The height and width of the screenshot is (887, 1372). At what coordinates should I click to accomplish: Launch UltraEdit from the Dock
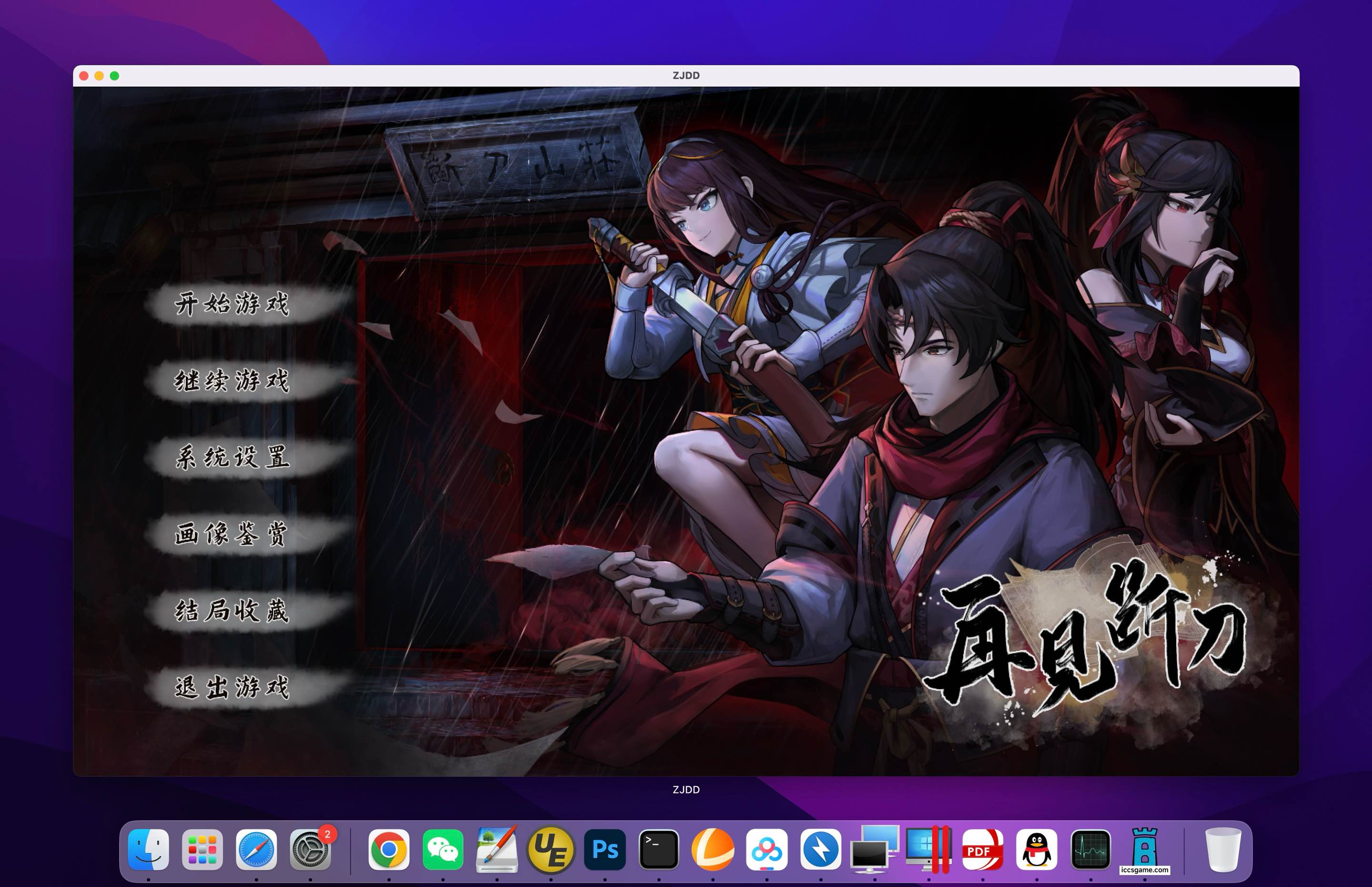click(551, 849)
